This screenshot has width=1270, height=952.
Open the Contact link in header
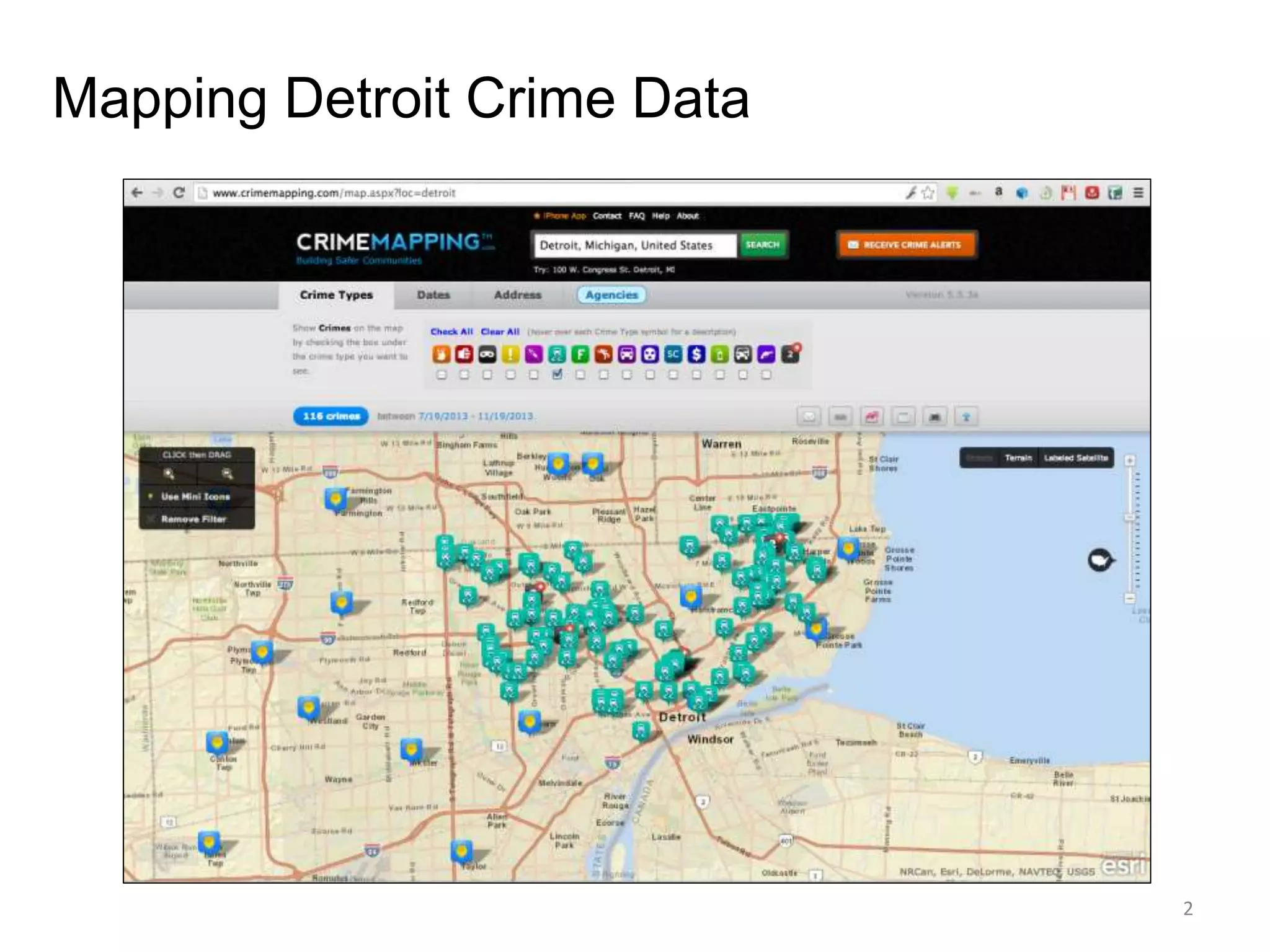point(607,216)
